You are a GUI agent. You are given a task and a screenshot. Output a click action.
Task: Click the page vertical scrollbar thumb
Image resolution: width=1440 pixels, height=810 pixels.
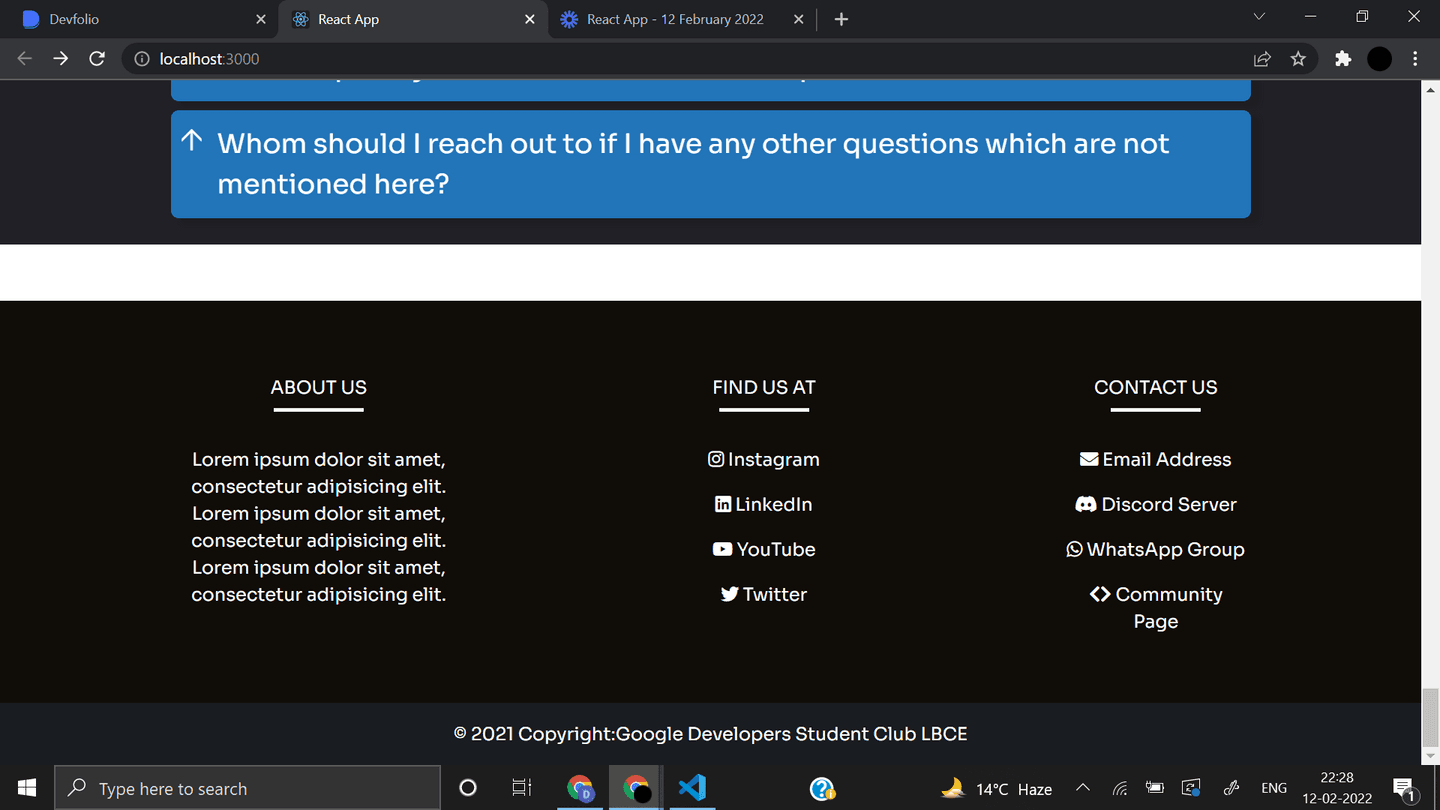click(x=1431, y=717)
